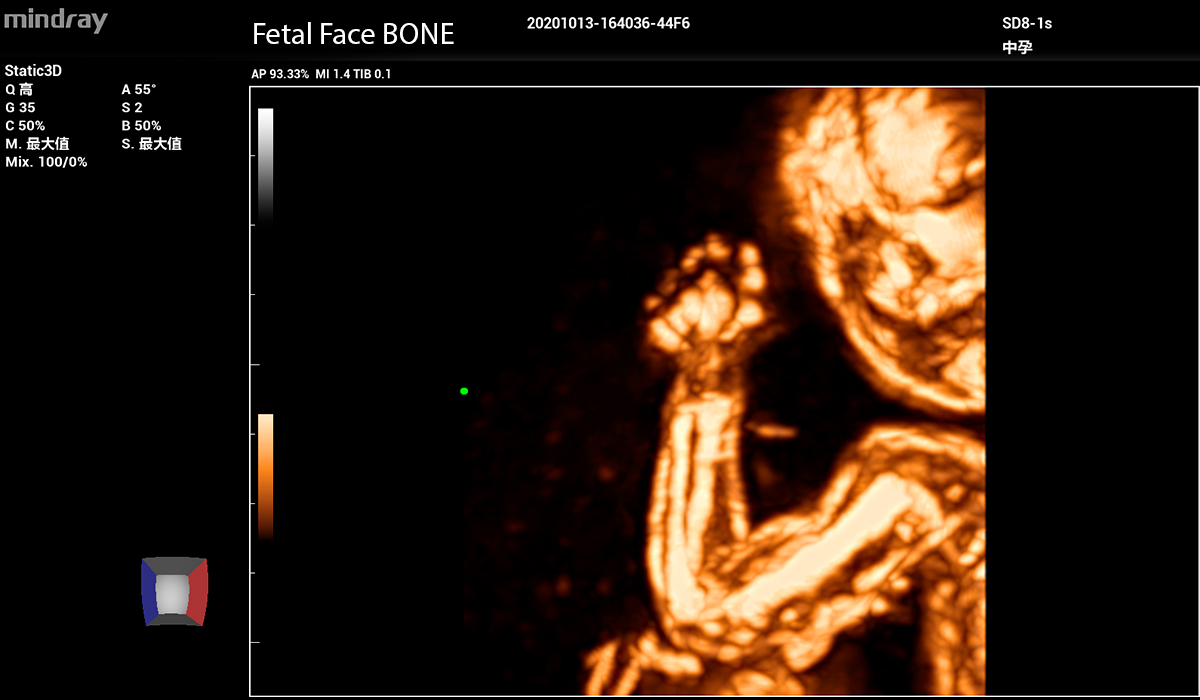Click the grayscale map bar
The height and width of the screenshot is (700, 1200).
[265, 165]
